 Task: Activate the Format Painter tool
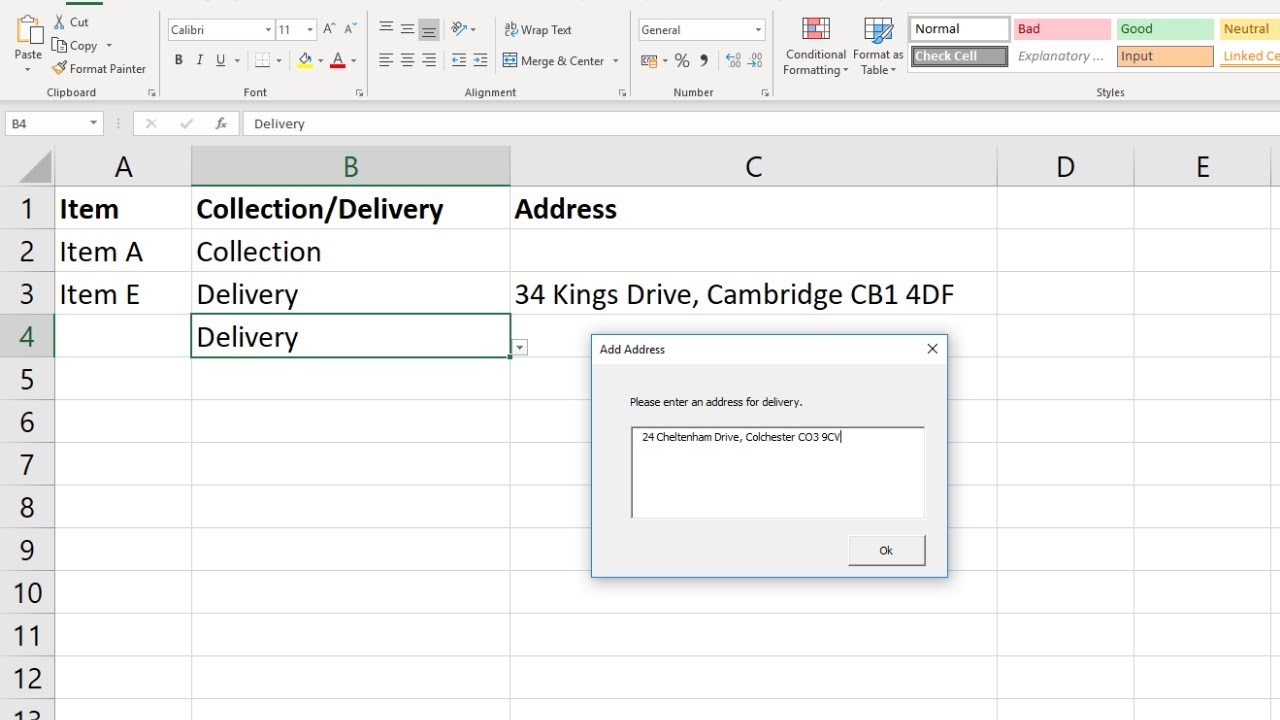click(x=99, y=69)
